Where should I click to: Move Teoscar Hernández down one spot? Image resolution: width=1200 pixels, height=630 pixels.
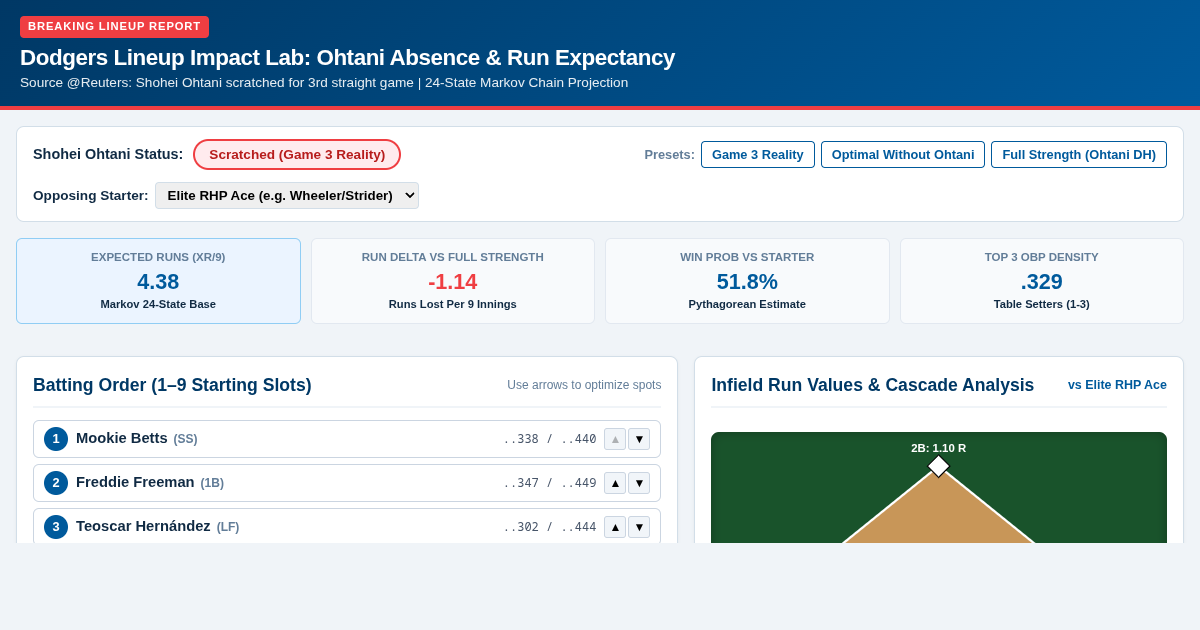coord(639,527)
